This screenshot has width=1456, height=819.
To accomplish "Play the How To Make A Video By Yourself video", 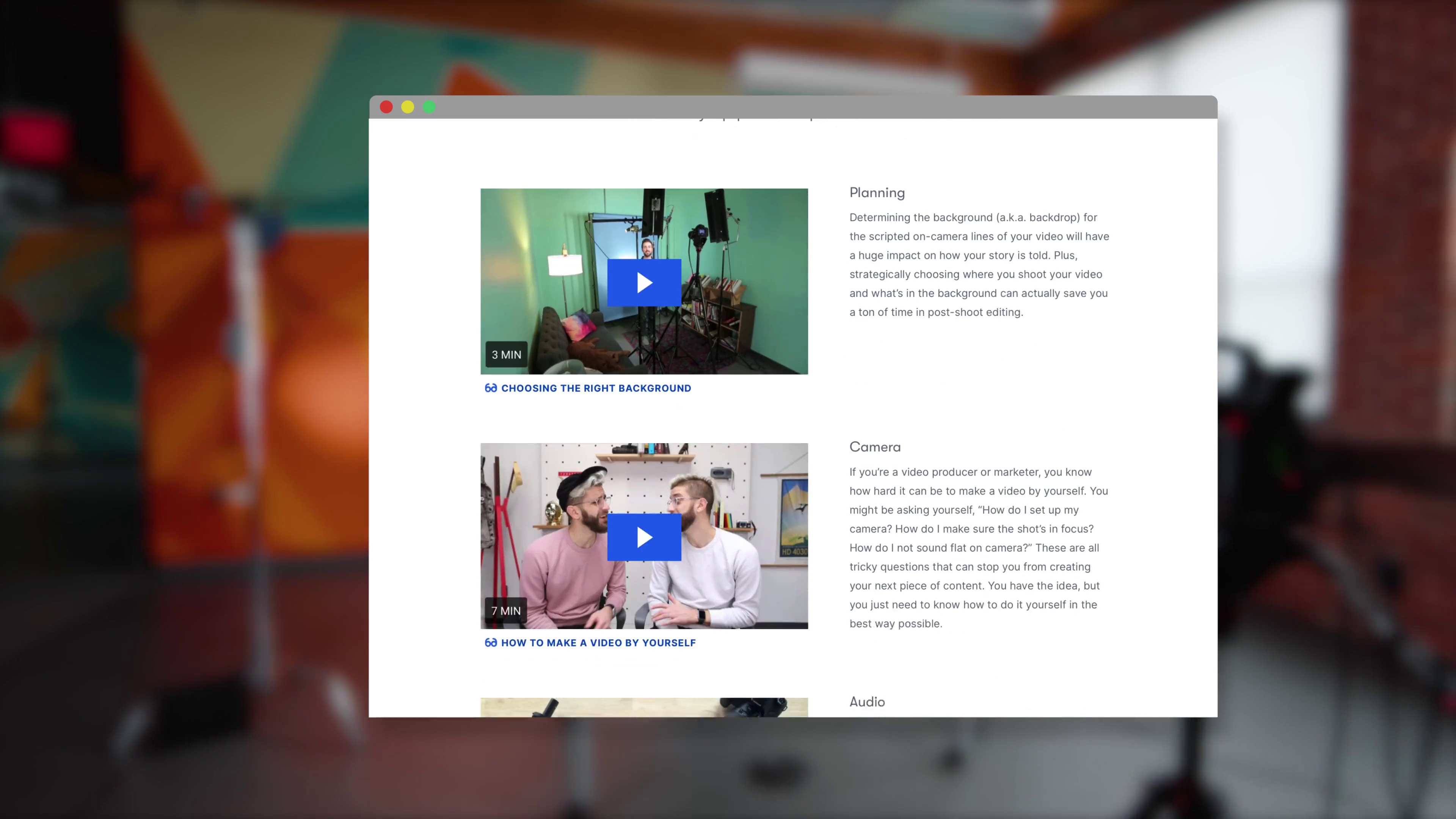I will (x=644, y=537).
